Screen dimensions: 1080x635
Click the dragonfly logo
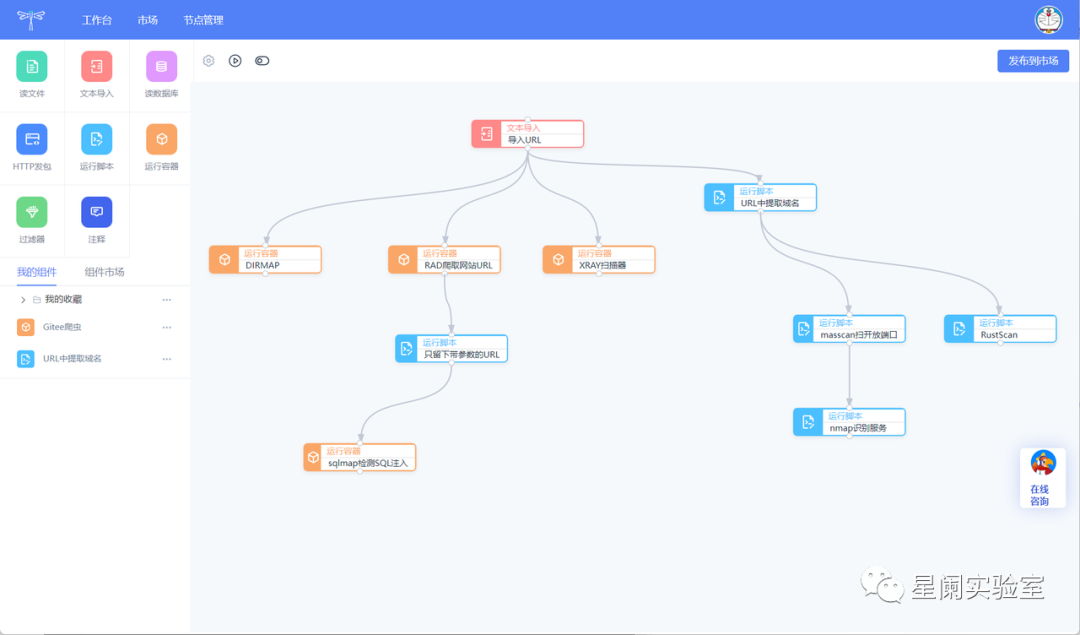tap(31, 19)
